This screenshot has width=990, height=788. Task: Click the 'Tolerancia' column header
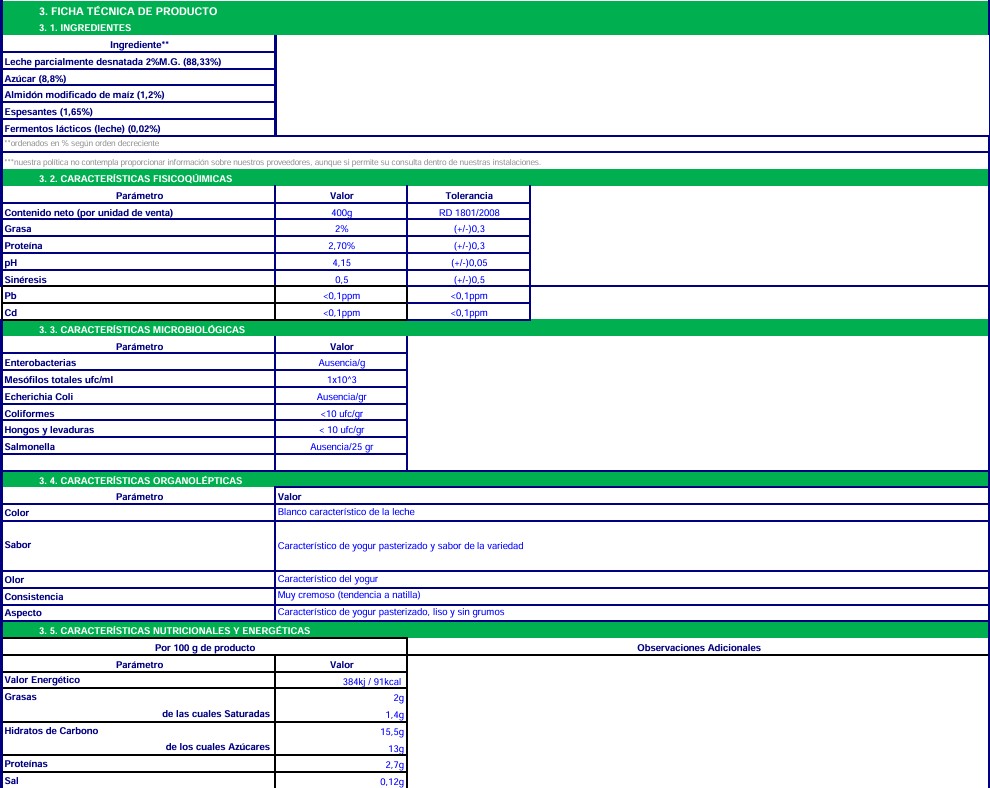point(468,196)
